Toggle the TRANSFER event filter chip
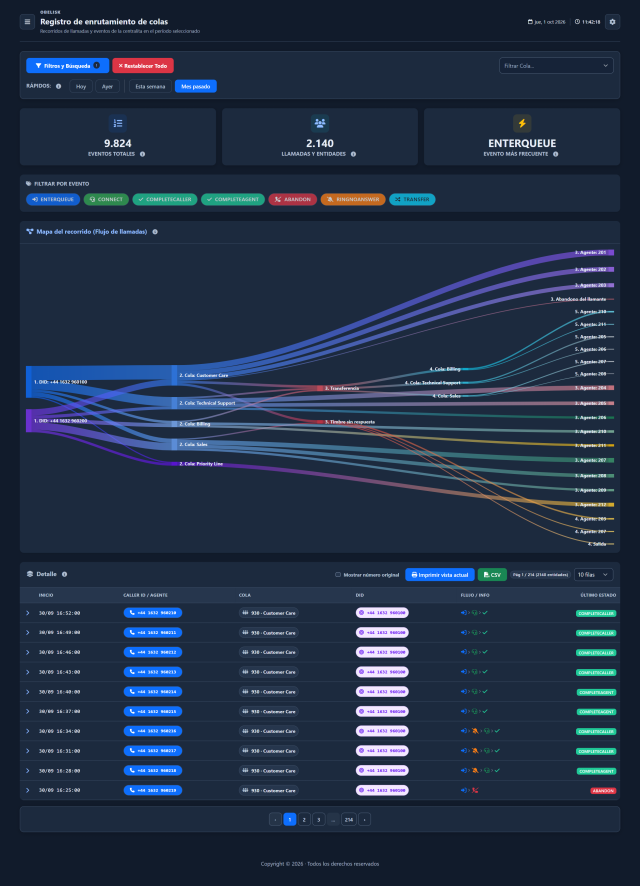Viewport: 640px width, 886px height. (412, 199)
